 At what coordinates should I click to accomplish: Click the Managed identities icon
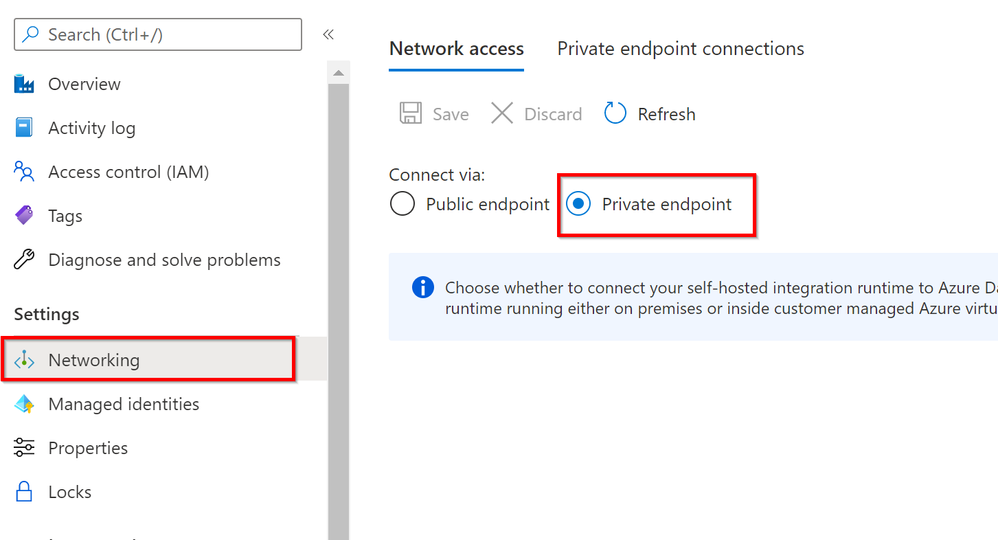point(24,404)
